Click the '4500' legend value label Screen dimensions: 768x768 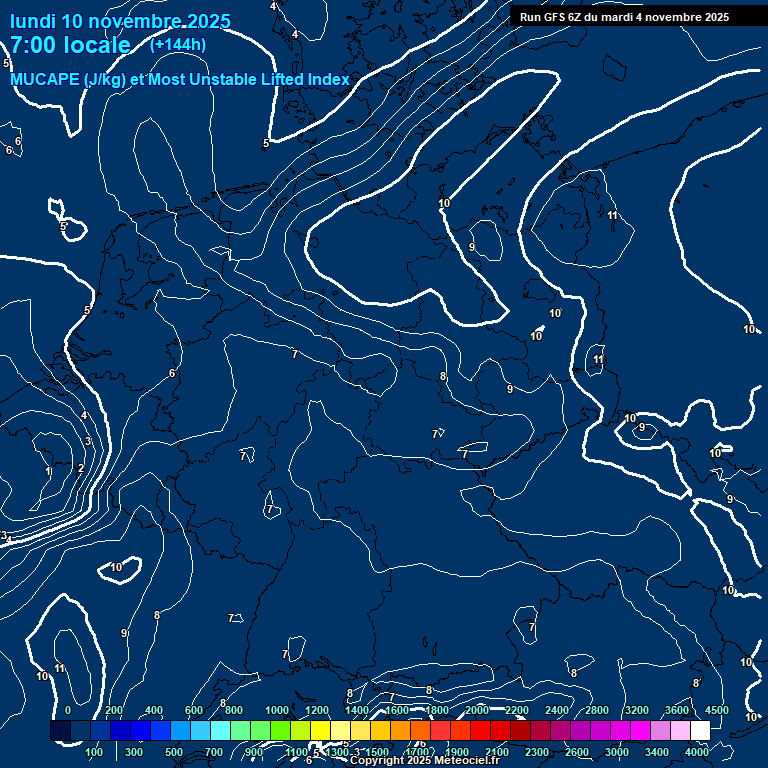(x=717, y=710)
